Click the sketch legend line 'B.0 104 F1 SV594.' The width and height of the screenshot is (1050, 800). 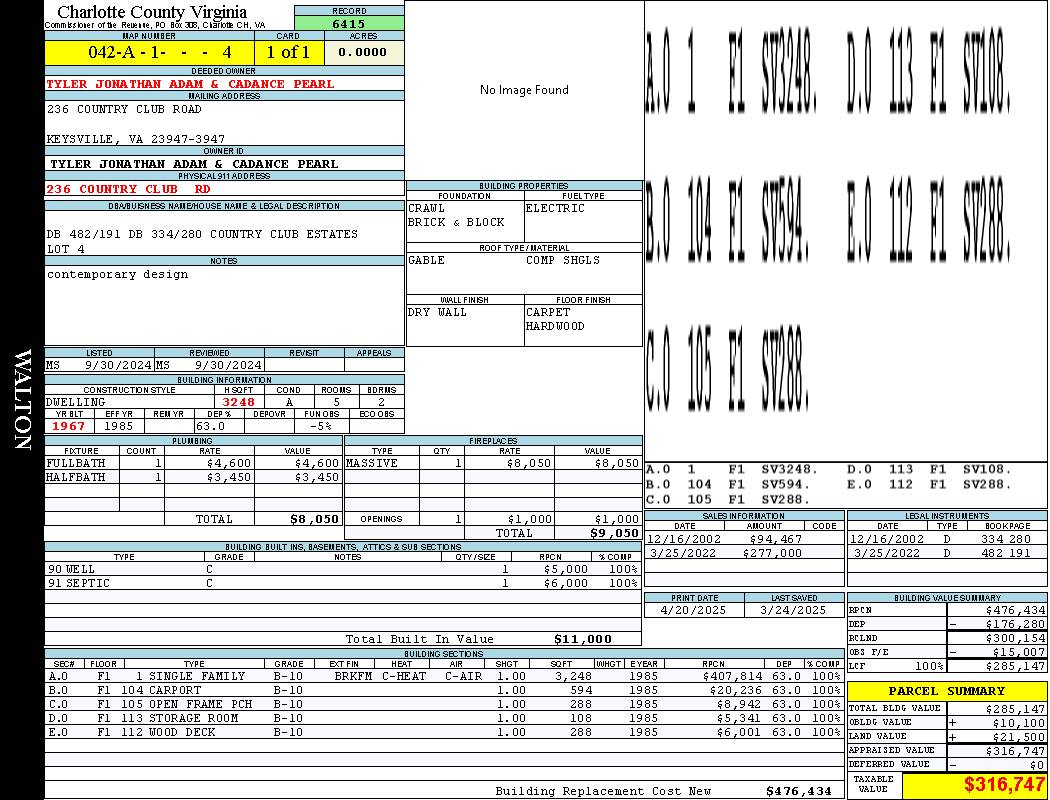[728, 484]
